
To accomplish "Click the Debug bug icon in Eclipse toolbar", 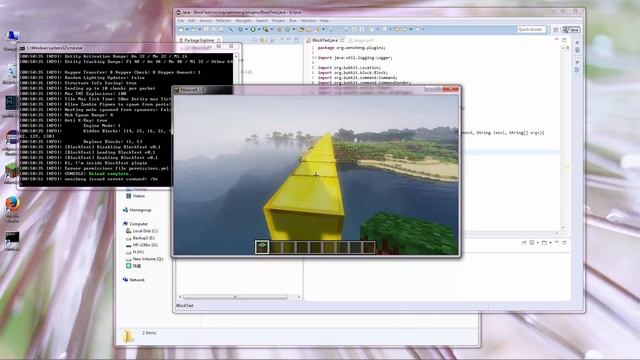I will tap(240, 29).
